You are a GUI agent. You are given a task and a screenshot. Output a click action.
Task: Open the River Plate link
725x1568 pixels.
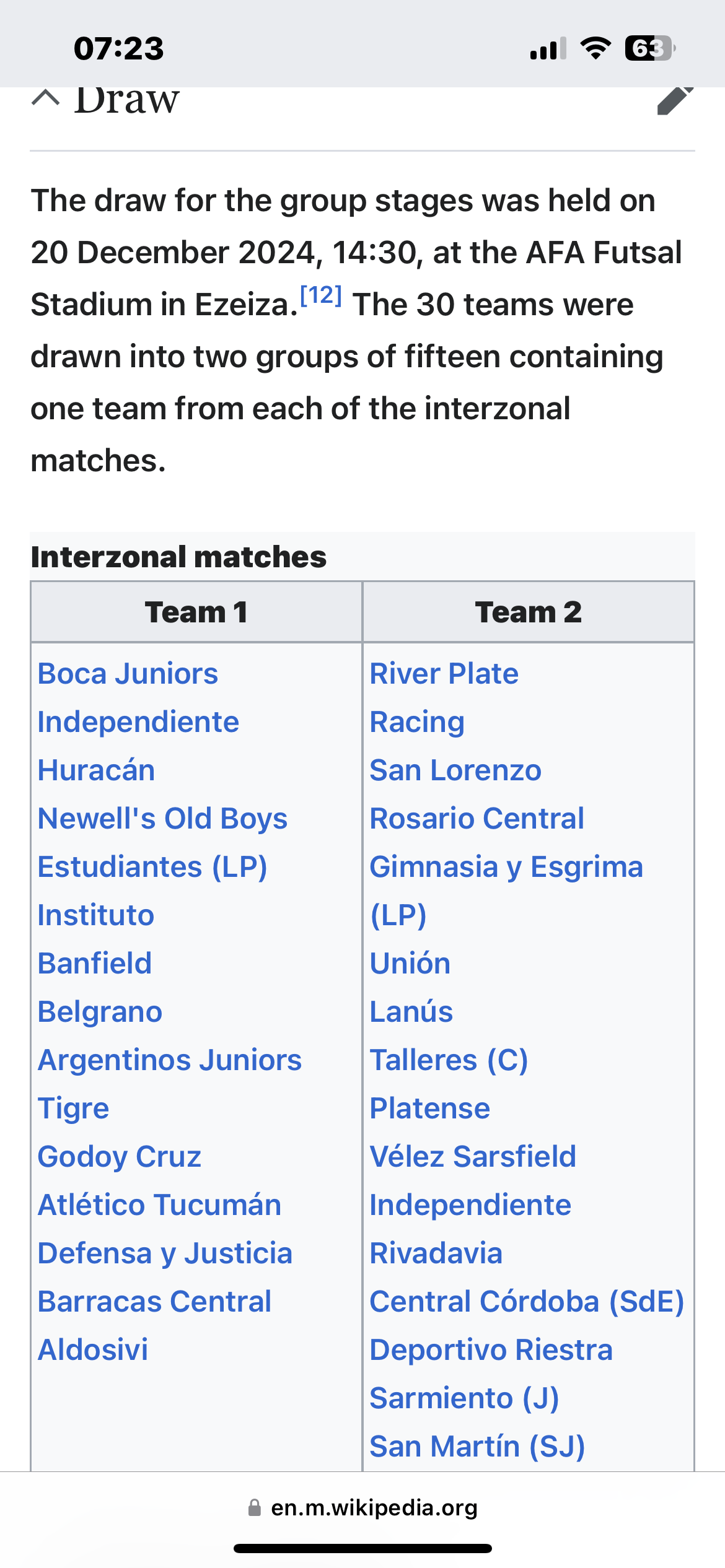point(444,674)
